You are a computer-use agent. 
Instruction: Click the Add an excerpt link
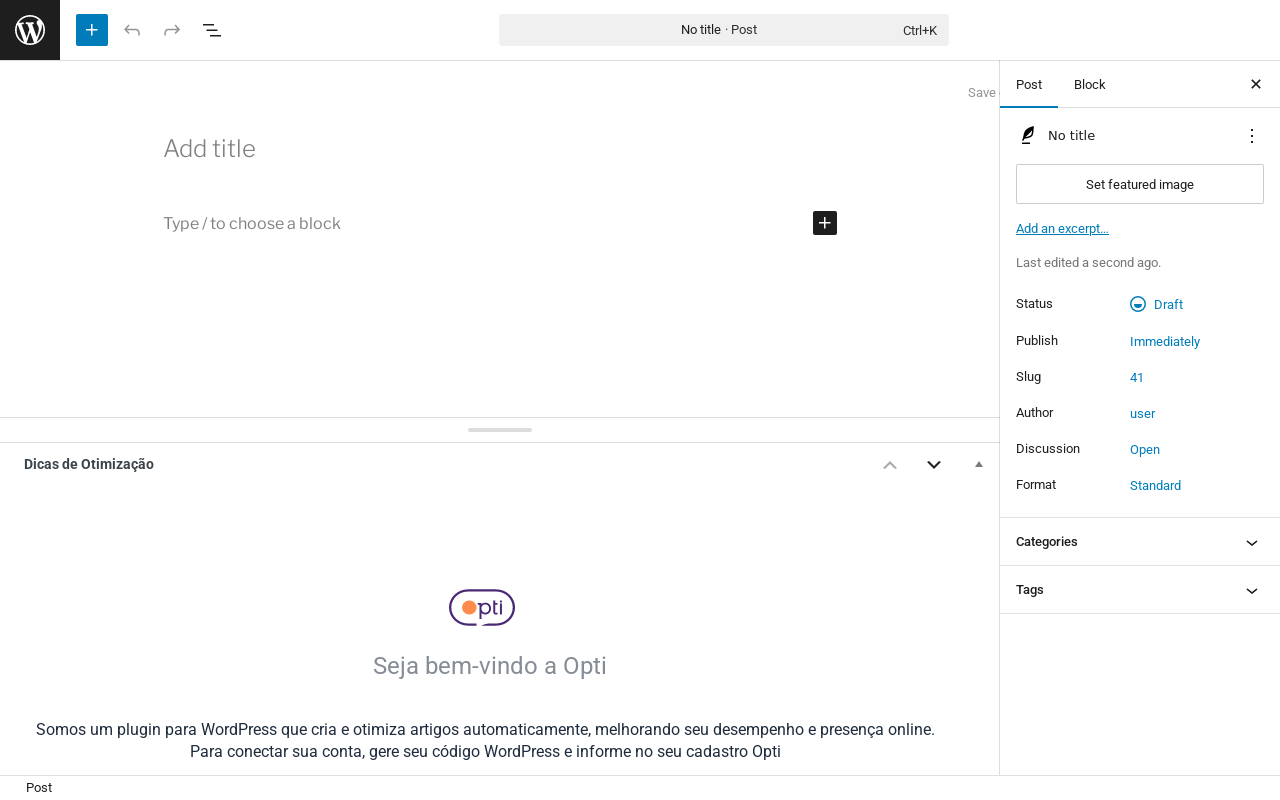click(x=1062, y=228)
